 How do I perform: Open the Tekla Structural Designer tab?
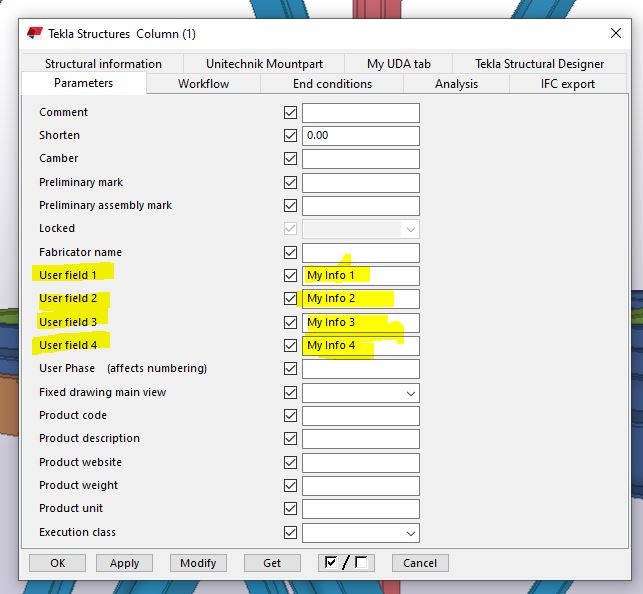point(539,64)
